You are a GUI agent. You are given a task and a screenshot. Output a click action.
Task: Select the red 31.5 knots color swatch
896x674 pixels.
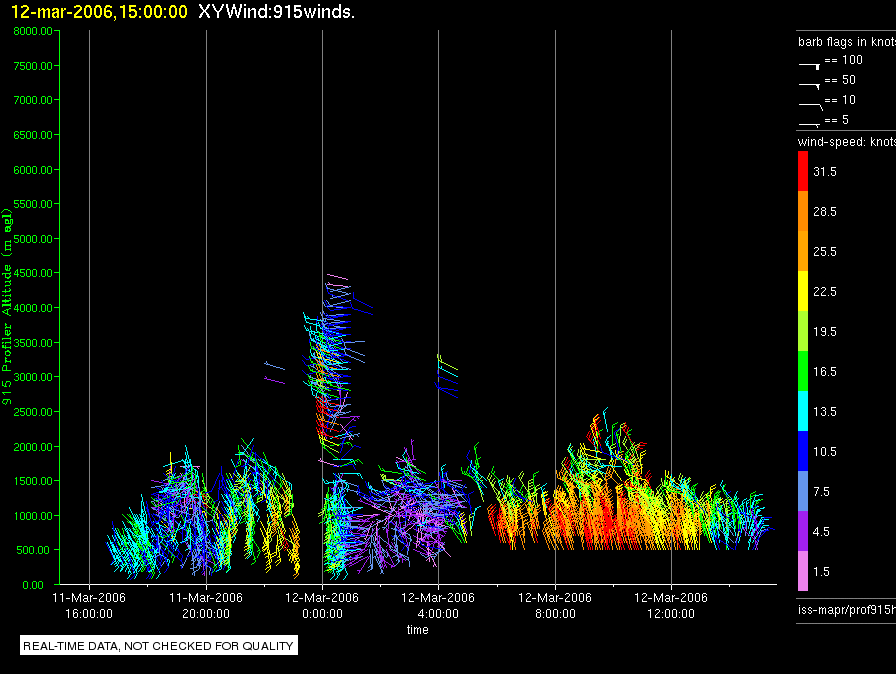coord(803,171)
